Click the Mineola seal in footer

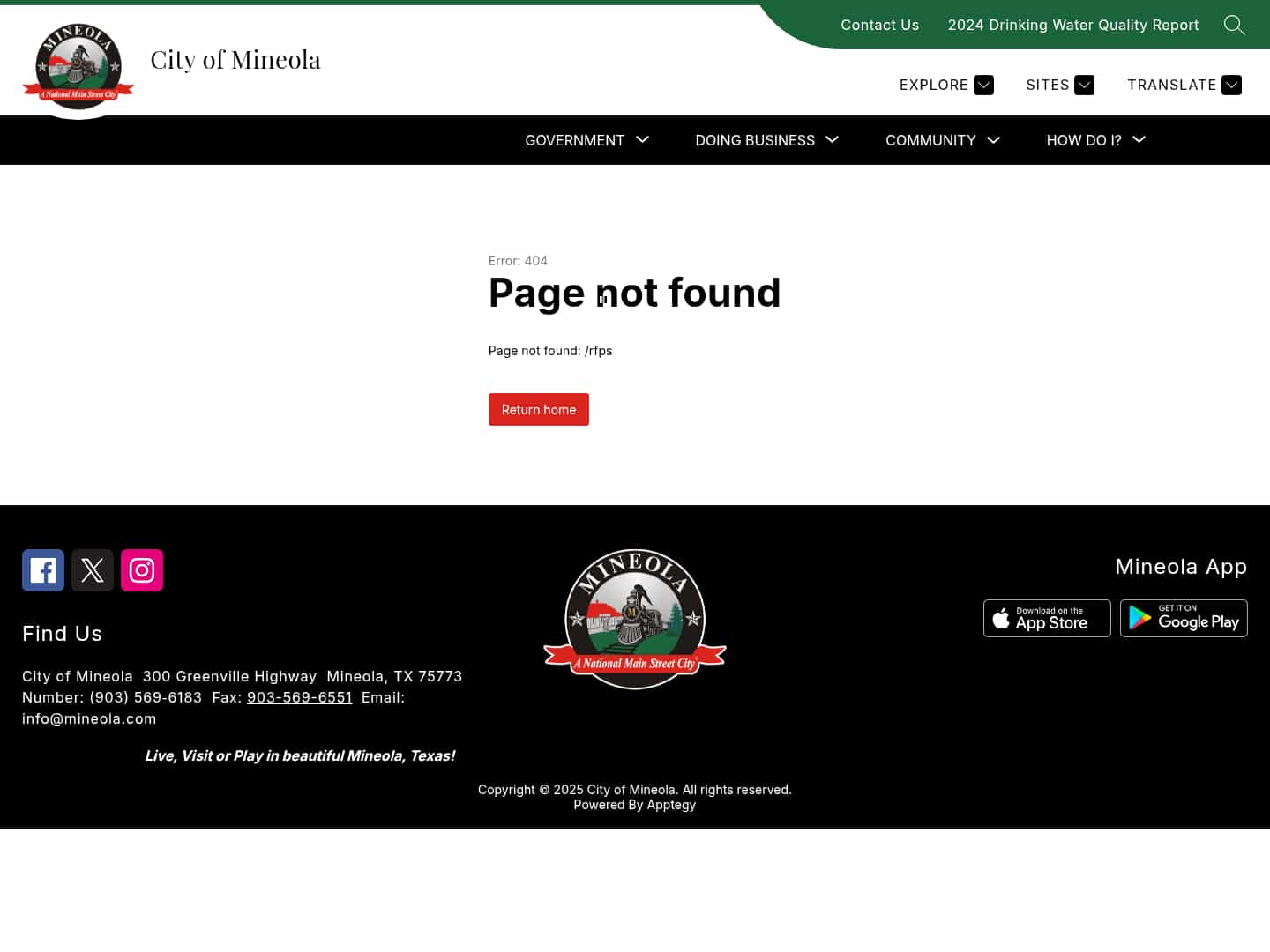(635, 619)
